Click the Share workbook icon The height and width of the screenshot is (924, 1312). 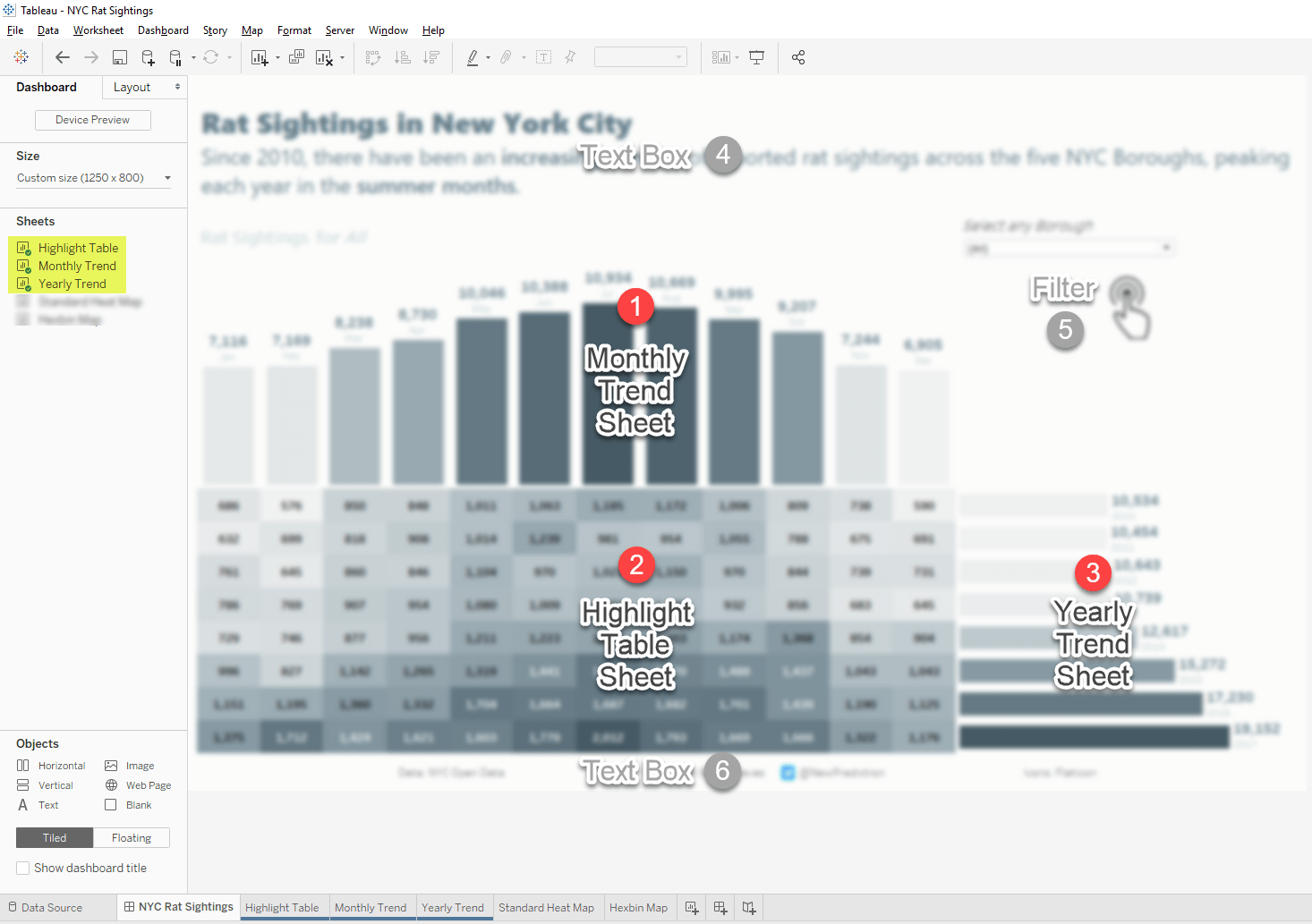click(798, 56)
